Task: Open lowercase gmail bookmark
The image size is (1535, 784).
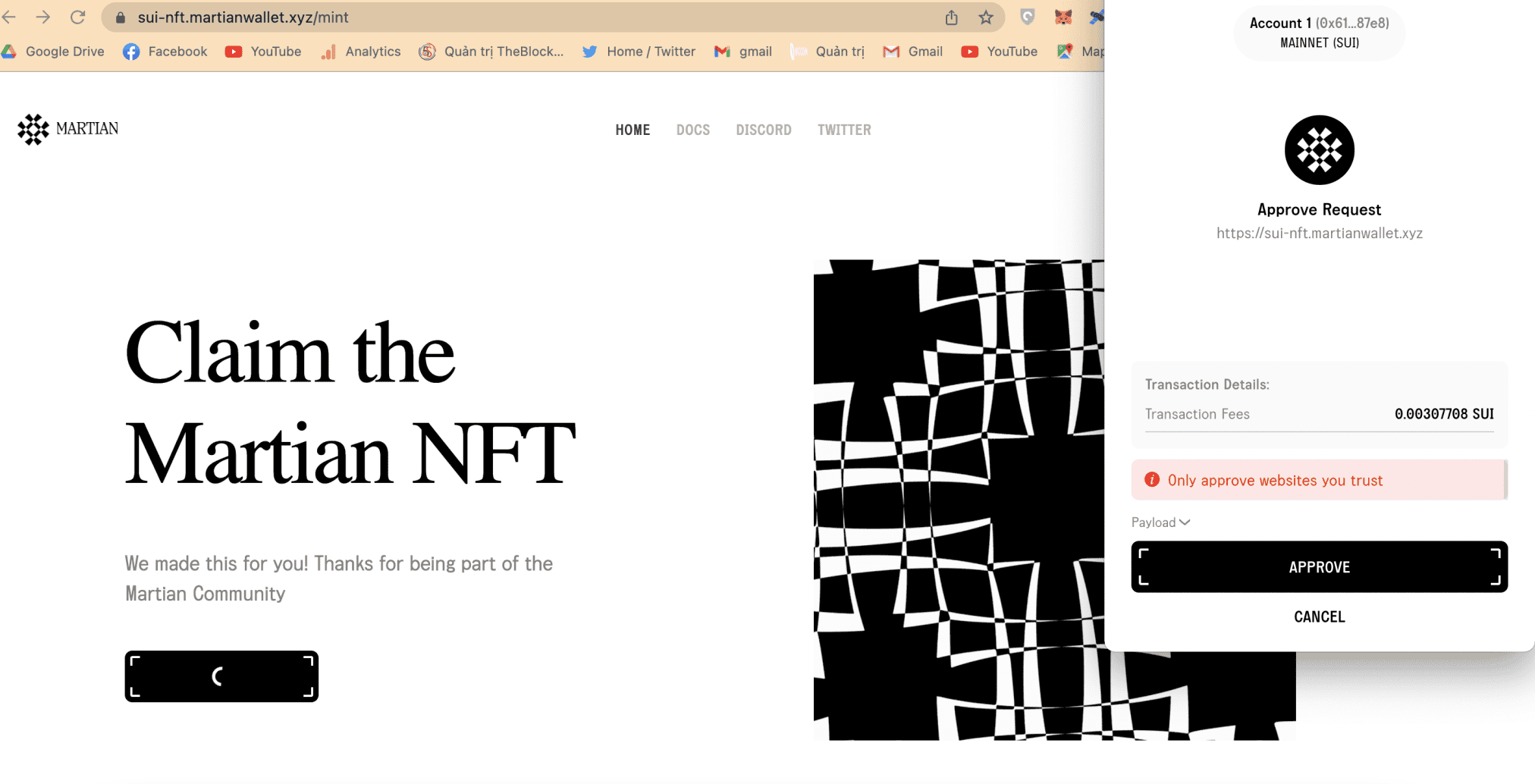Action: coord(743,52)
